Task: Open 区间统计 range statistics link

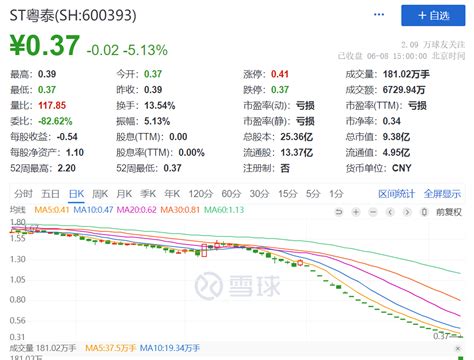Action: (396, 194)
